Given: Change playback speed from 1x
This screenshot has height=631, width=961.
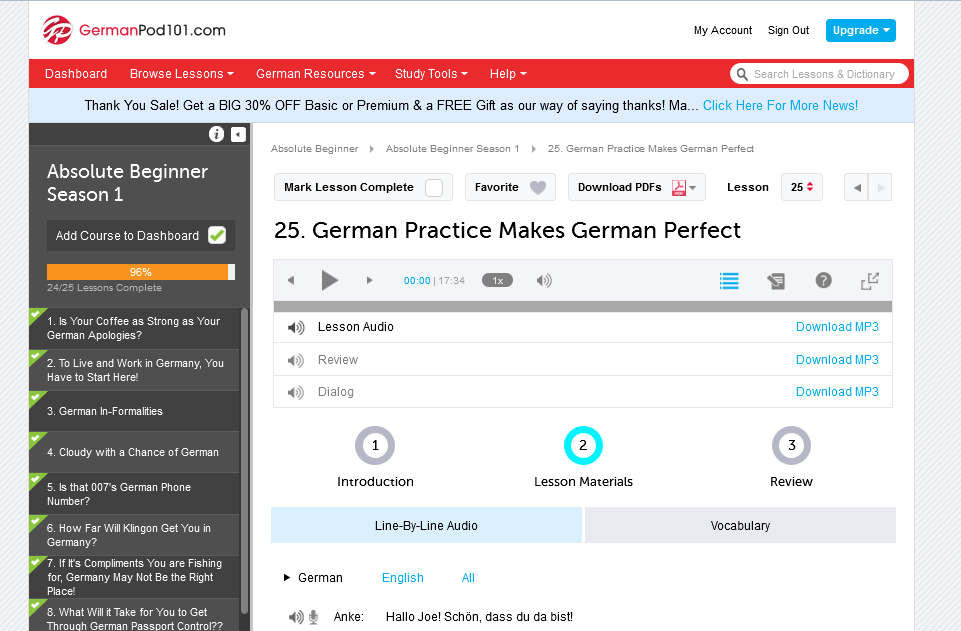Looking at the screenshot, I should (497, 280).
